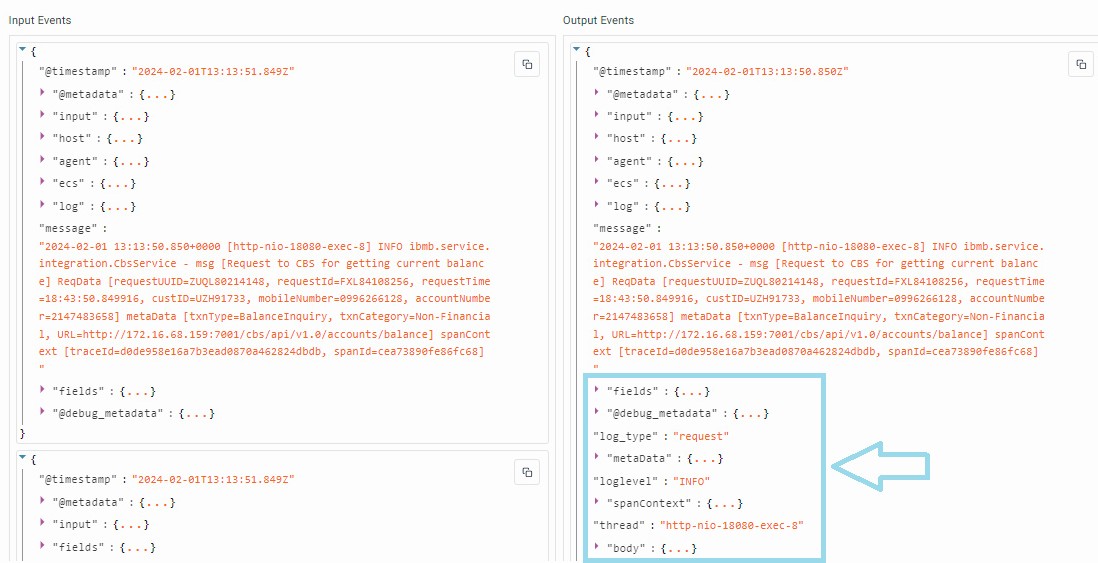
Task: Expand "fields" node in Output Events
Action: point(597,390)
